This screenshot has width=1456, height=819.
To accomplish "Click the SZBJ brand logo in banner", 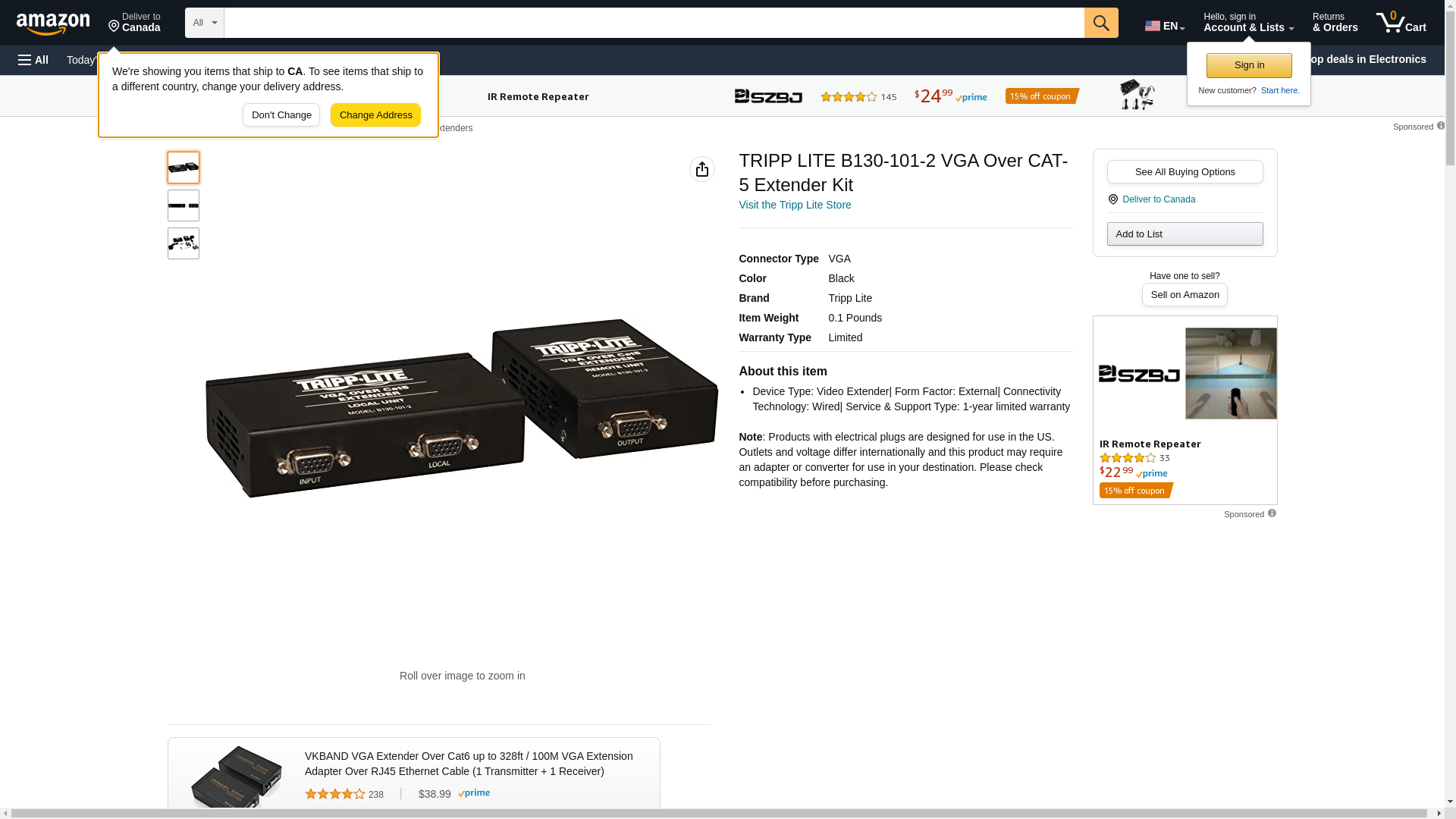I will pos(768,96).
